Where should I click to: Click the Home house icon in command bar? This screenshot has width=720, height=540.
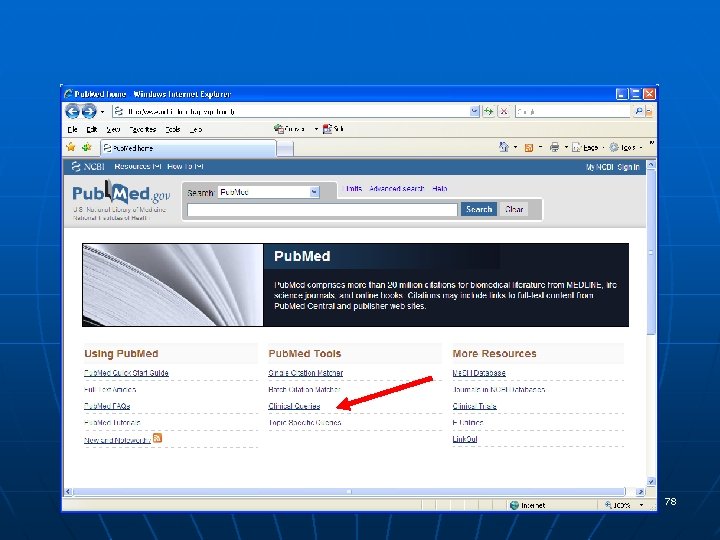coord(504,147)
